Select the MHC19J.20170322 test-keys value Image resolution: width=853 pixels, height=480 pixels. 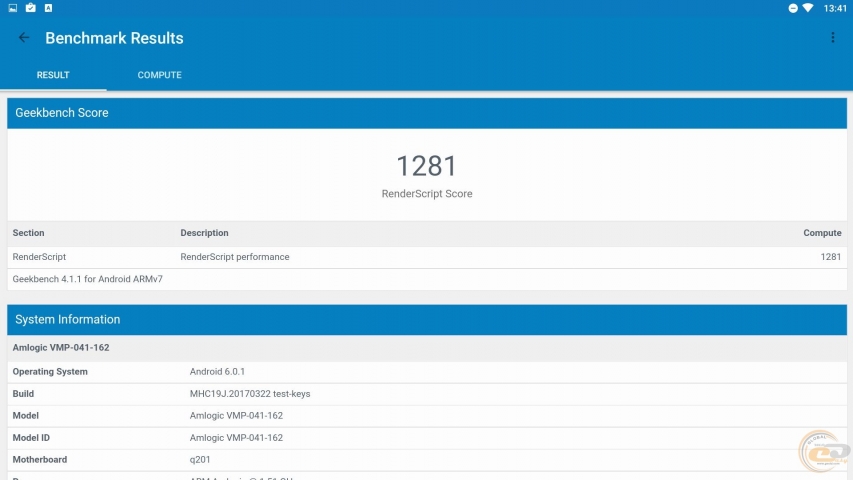[250, 394]
